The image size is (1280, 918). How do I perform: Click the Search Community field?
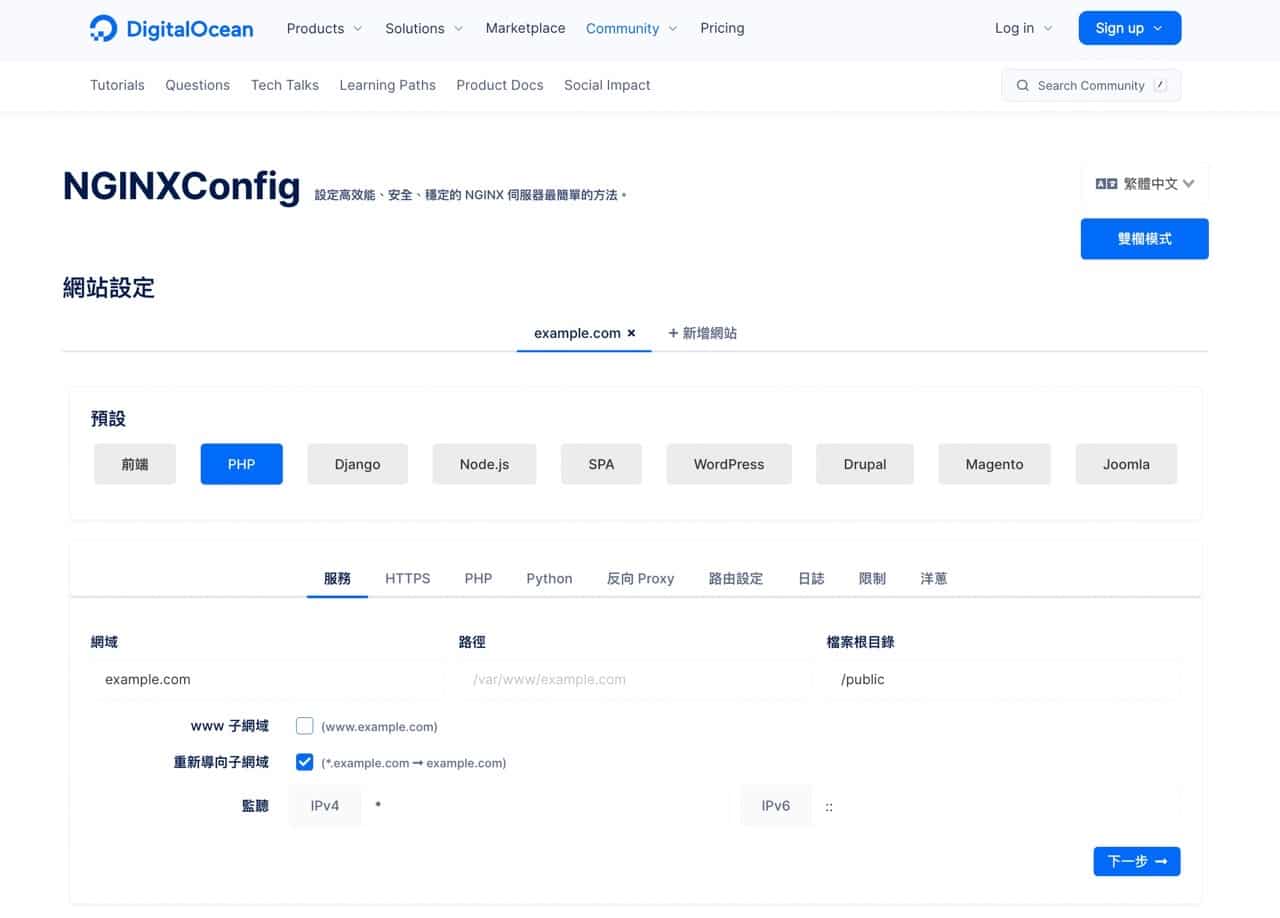point(1091,85)
